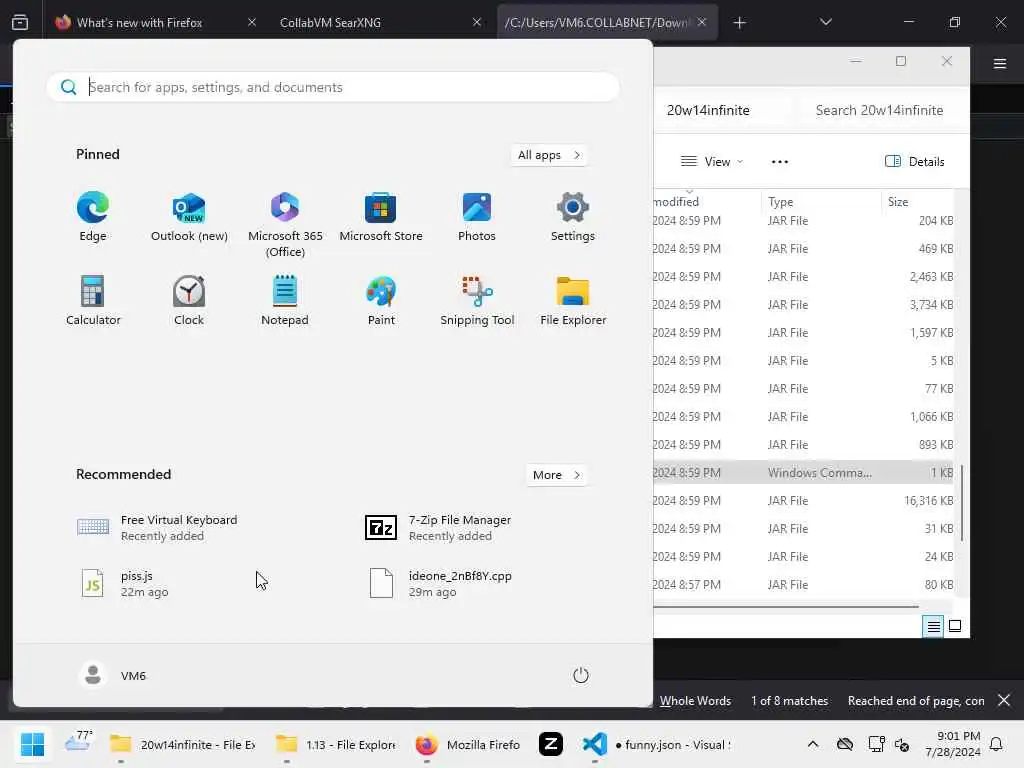Screen dimensions: 1024x768
Task: Open the Microsoft Store pinned icon
Action: [381, 217]
